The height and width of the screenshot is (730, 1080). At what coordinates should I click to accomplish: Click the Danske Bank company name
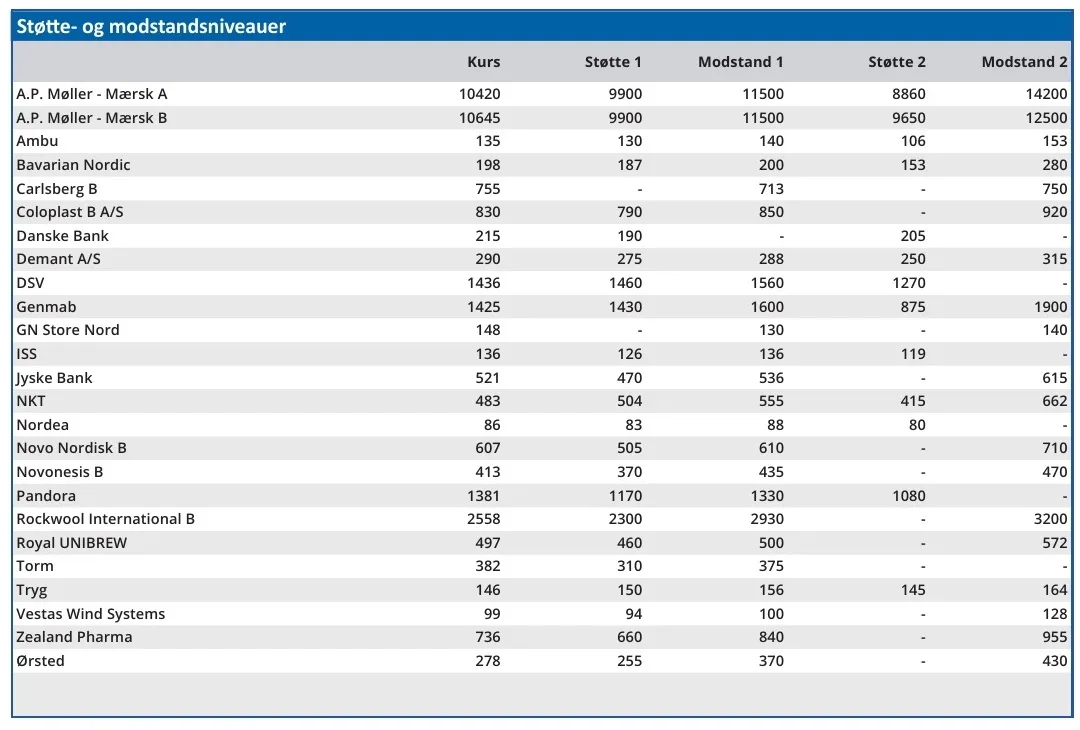[62, 236]
